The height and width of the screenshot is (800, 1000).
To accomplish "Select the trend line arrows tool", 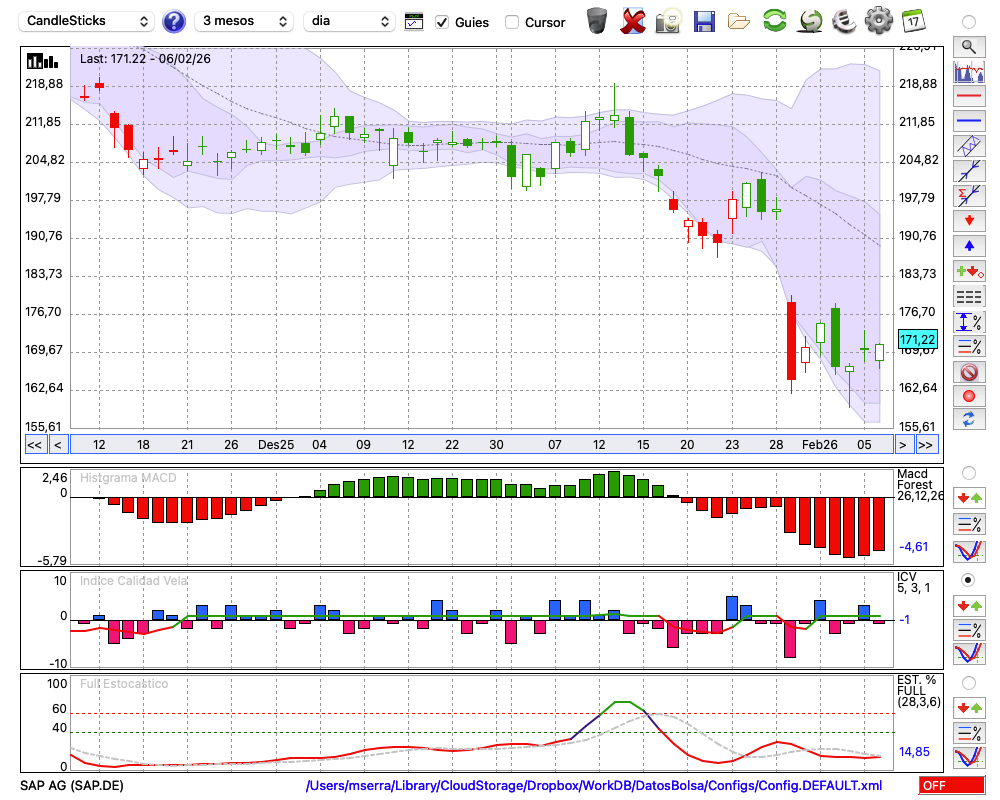I will [x=969, y=171].
